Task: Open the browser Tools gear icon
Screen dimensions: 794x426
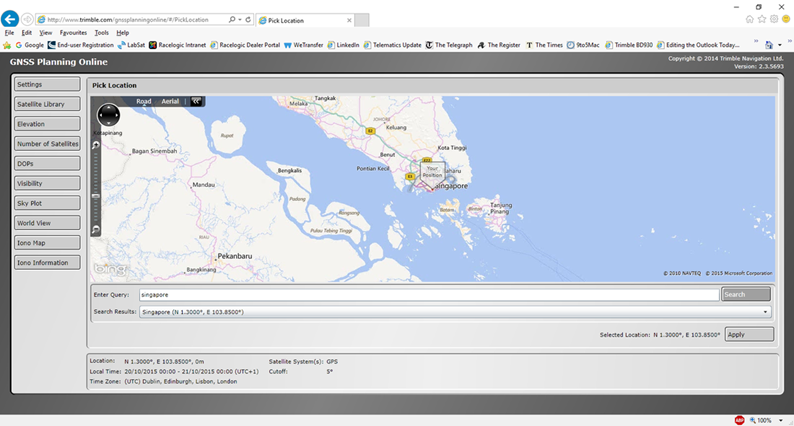Action: click(774, 19)
